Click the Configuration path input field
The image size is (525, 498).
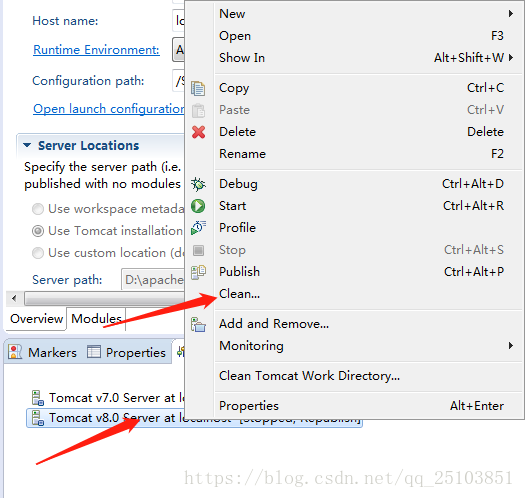click(178, 81)
